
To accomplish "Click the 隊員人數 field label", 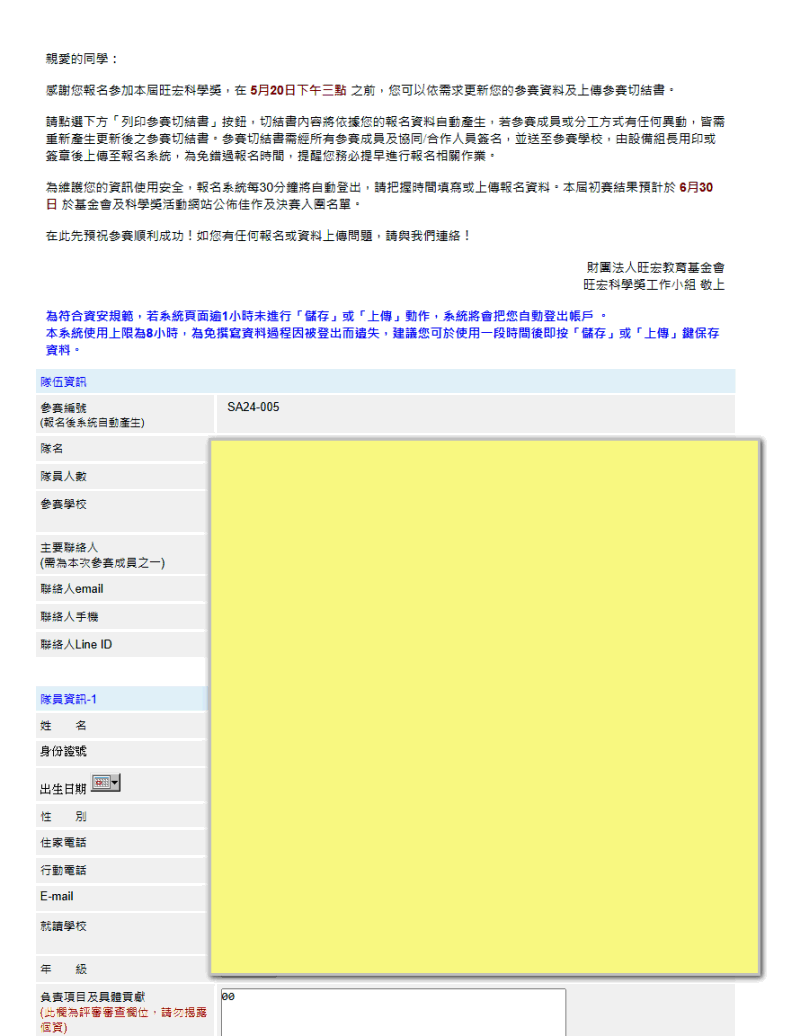I will [x=63, y=476].
